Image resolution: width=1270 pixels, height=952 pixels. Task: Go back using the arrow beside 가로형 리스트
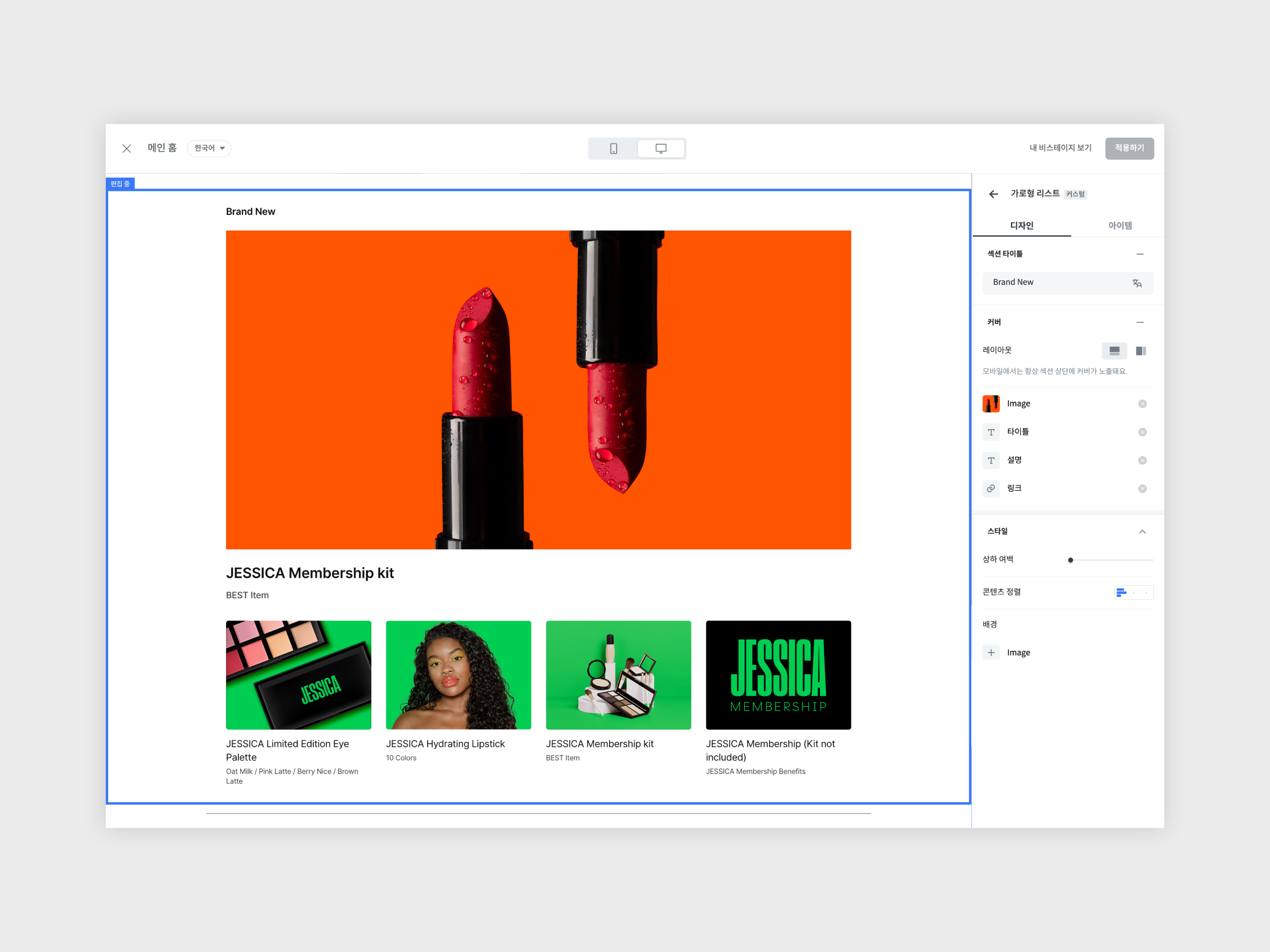pyautogui.click(x=993, y=194)
